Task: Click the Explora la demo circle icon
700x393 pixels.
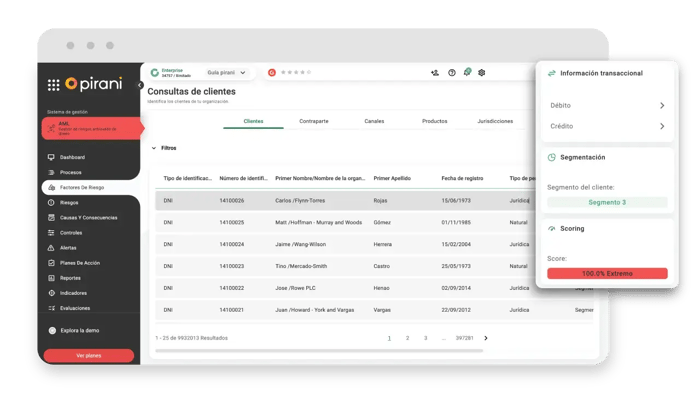Action: click(52, 330)
